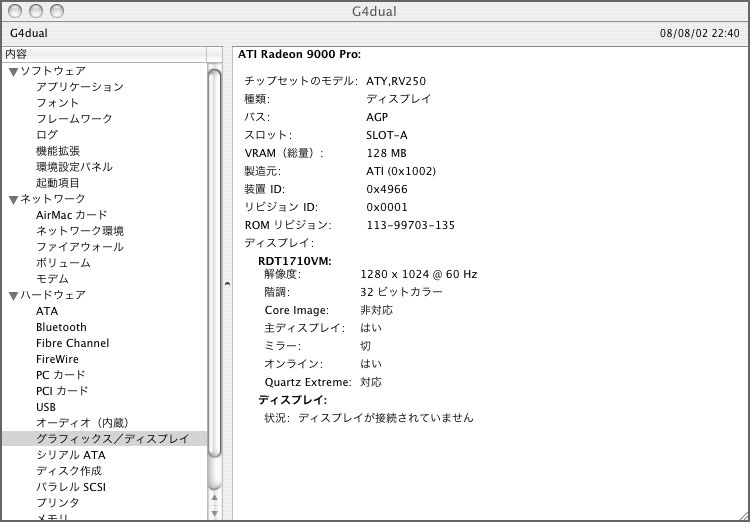Click Core Image 非対応 value
This screenshot has width=750, height=522.
pos(376,311)
